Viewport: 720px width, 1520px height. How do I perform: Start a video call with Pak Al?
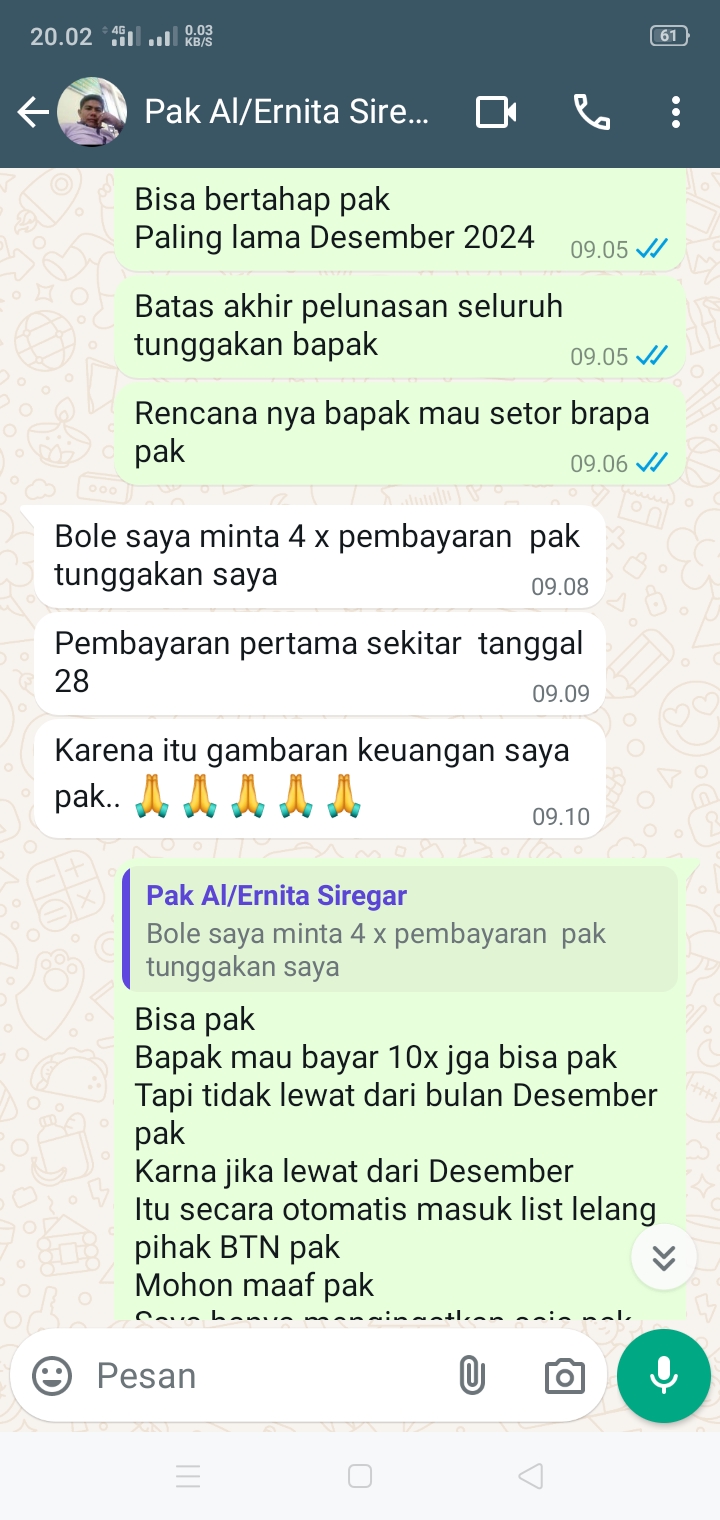point(496,112)
